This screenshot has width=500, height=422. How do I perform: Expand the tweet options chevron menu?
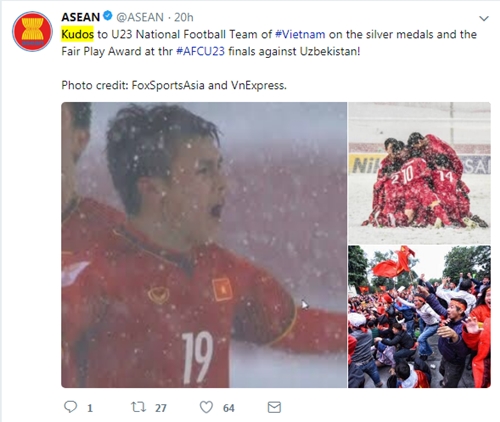(x=484, y=18)
